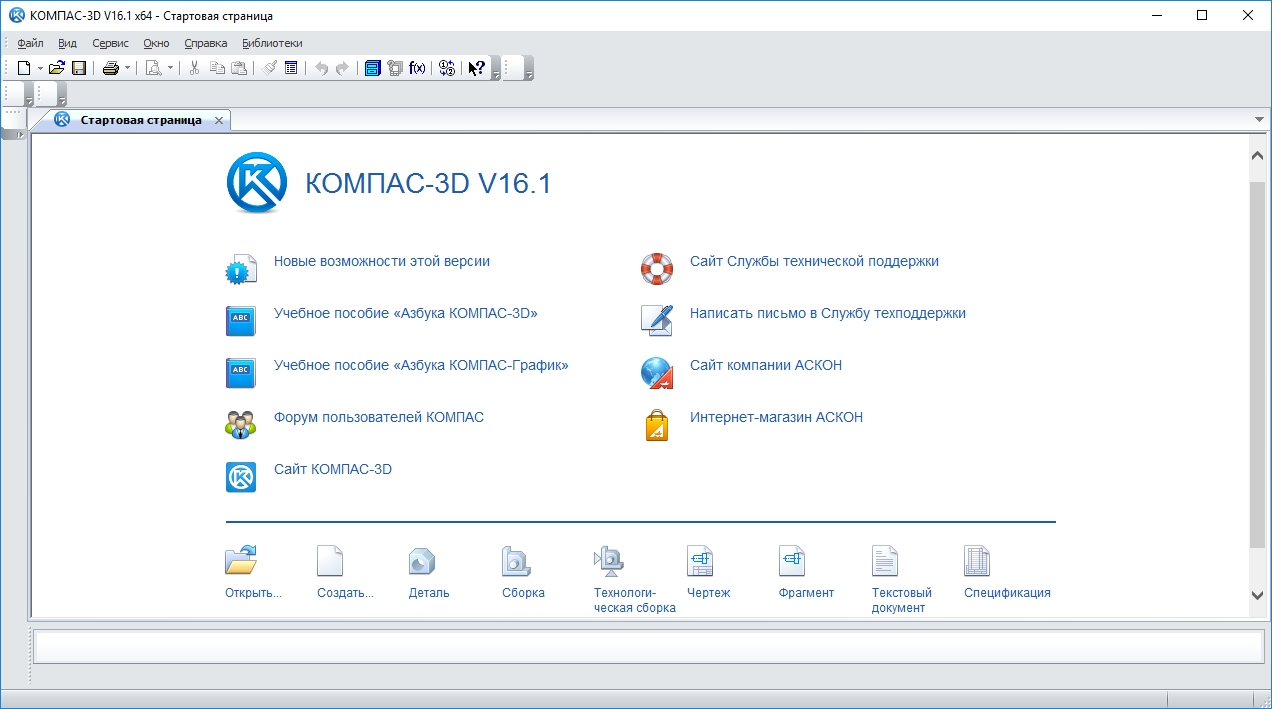Expand the New document dropdown arrow
This screenshot has height=709, width=1272.
[x=40, y=68]
